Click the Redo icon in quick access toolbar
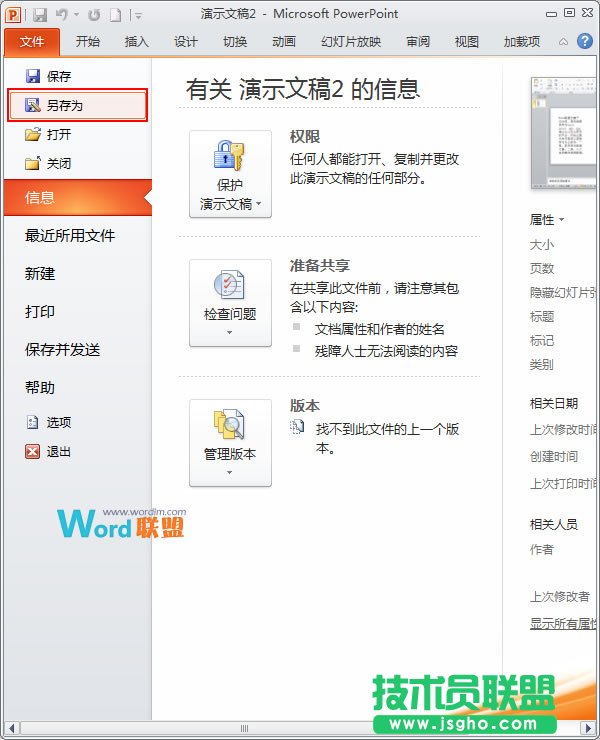This screenshot has height=740, width=600. 94,15
